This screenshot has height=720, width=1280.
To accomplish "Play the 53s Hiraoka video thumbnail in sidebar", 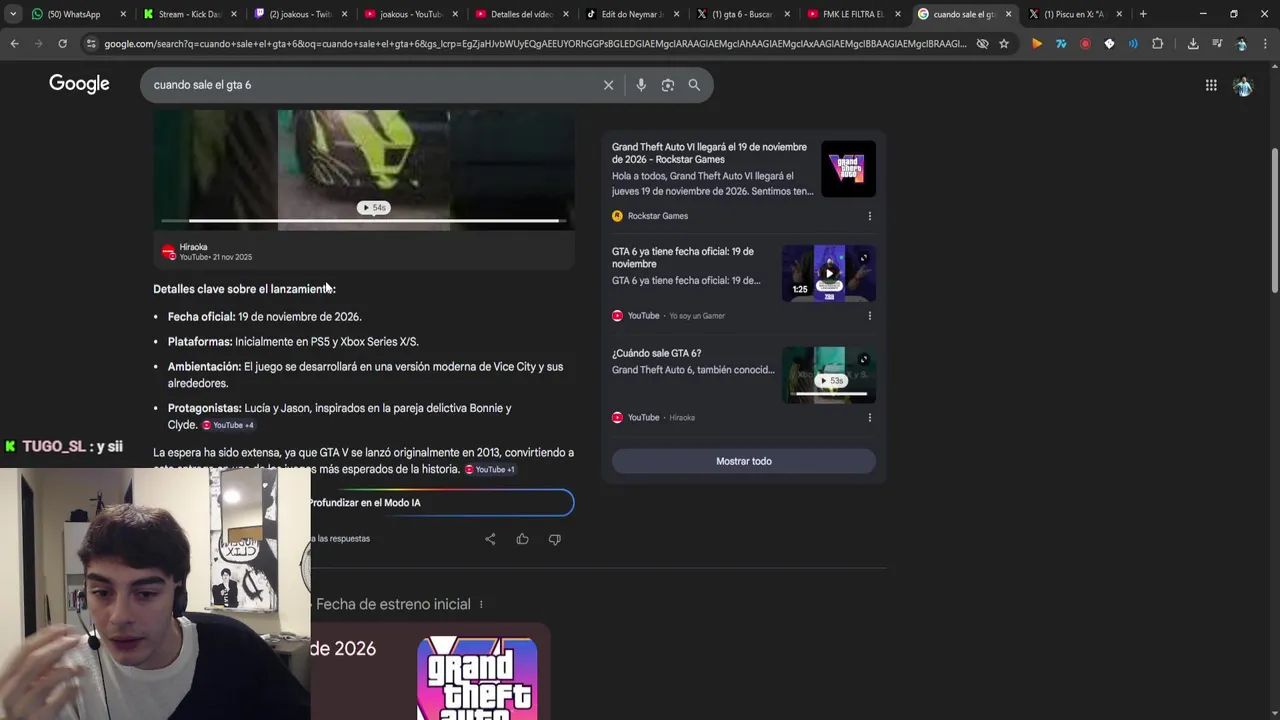I will pyautogui.click(x=829, y=375).
